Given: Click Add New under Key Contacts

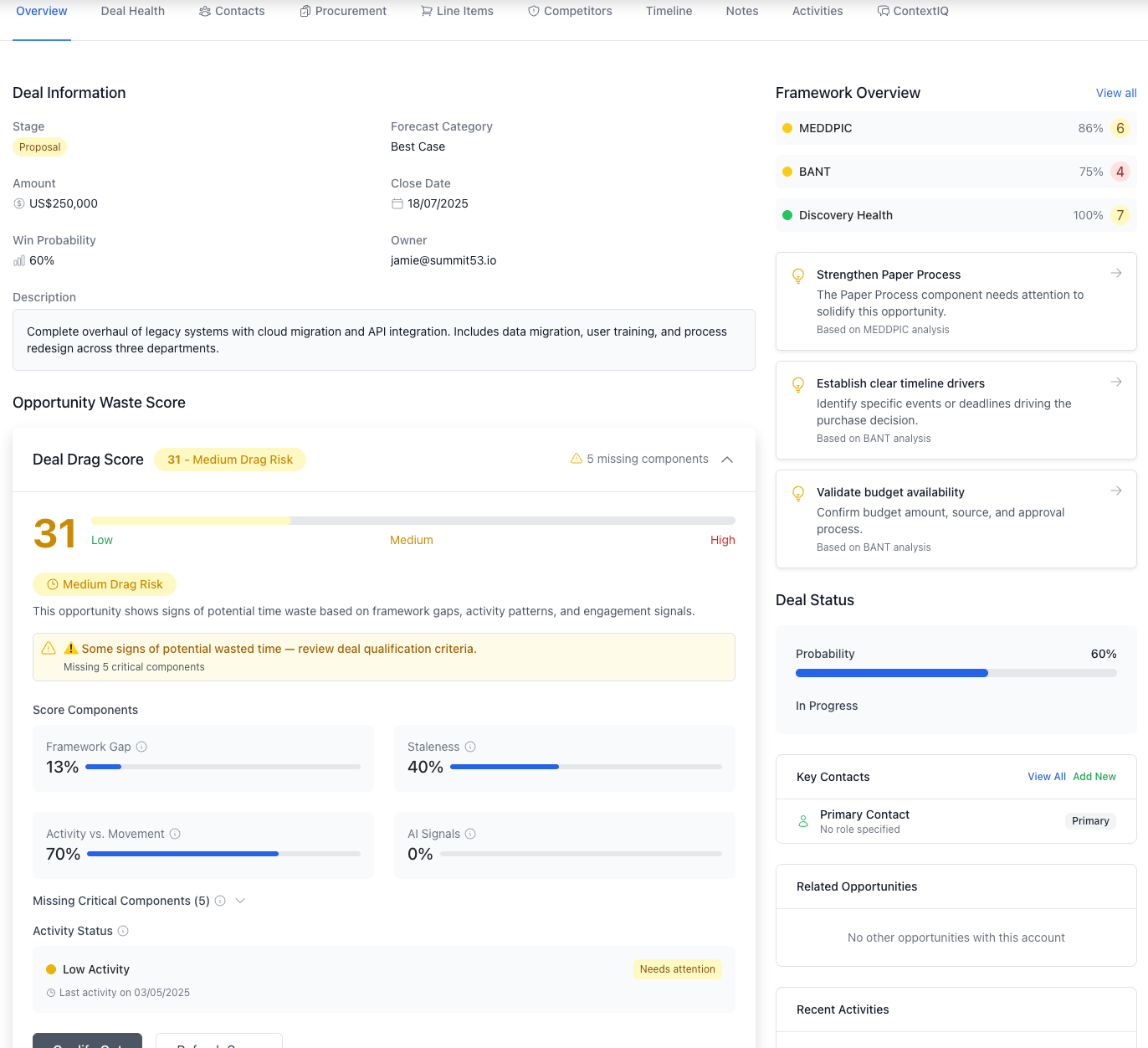Looking at the screenshot, I should 1094,777.
